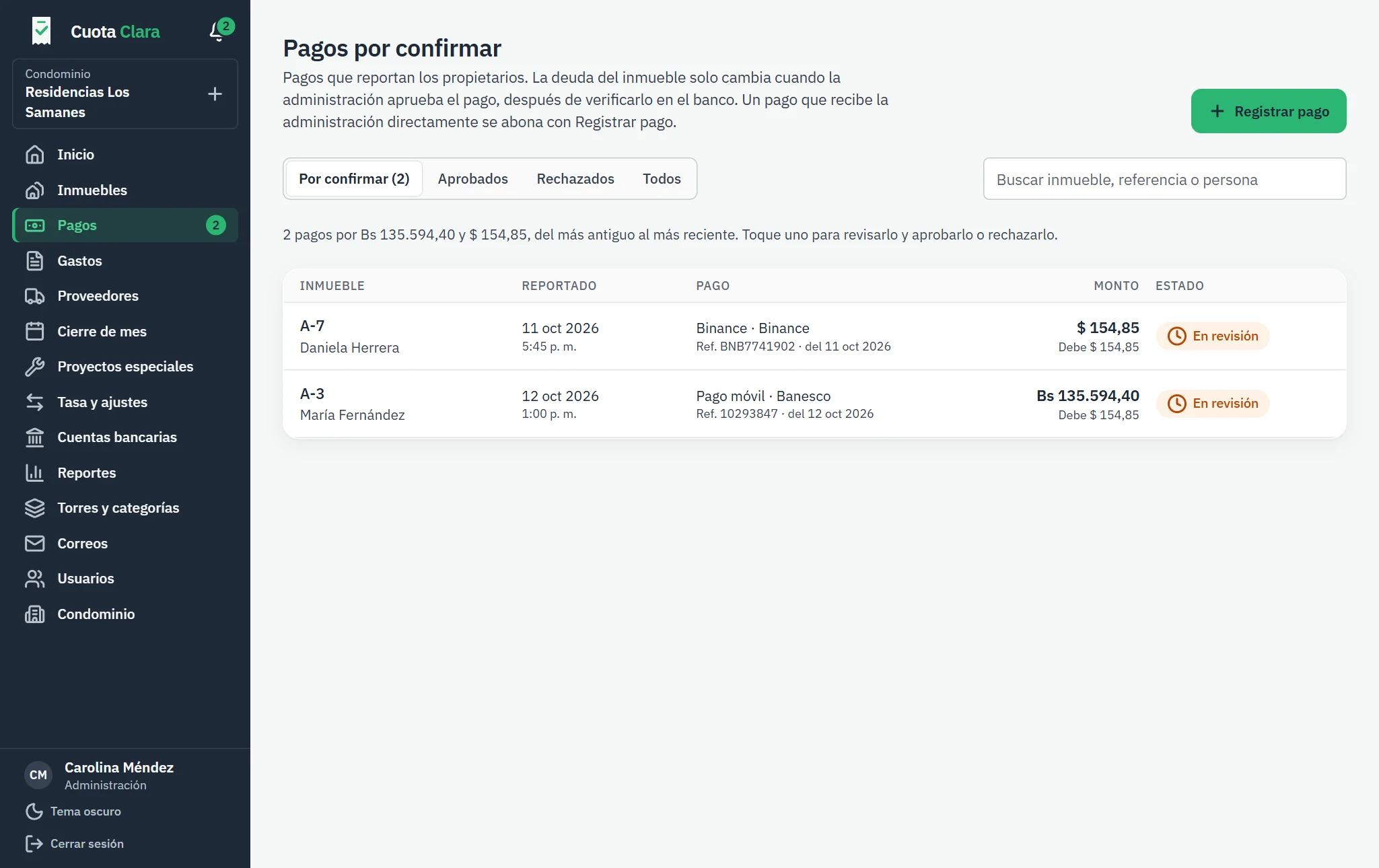Open Correos envelope icon

(35, 544)
